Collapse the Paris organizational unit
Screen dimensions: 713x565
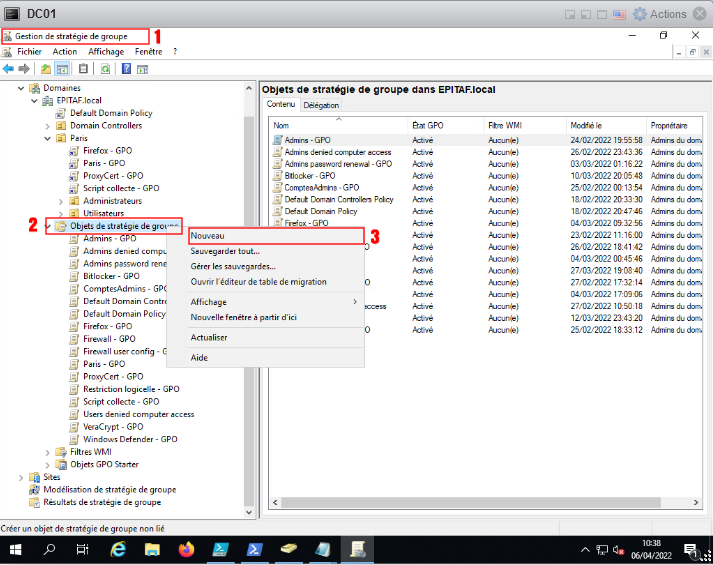point(47,139)
